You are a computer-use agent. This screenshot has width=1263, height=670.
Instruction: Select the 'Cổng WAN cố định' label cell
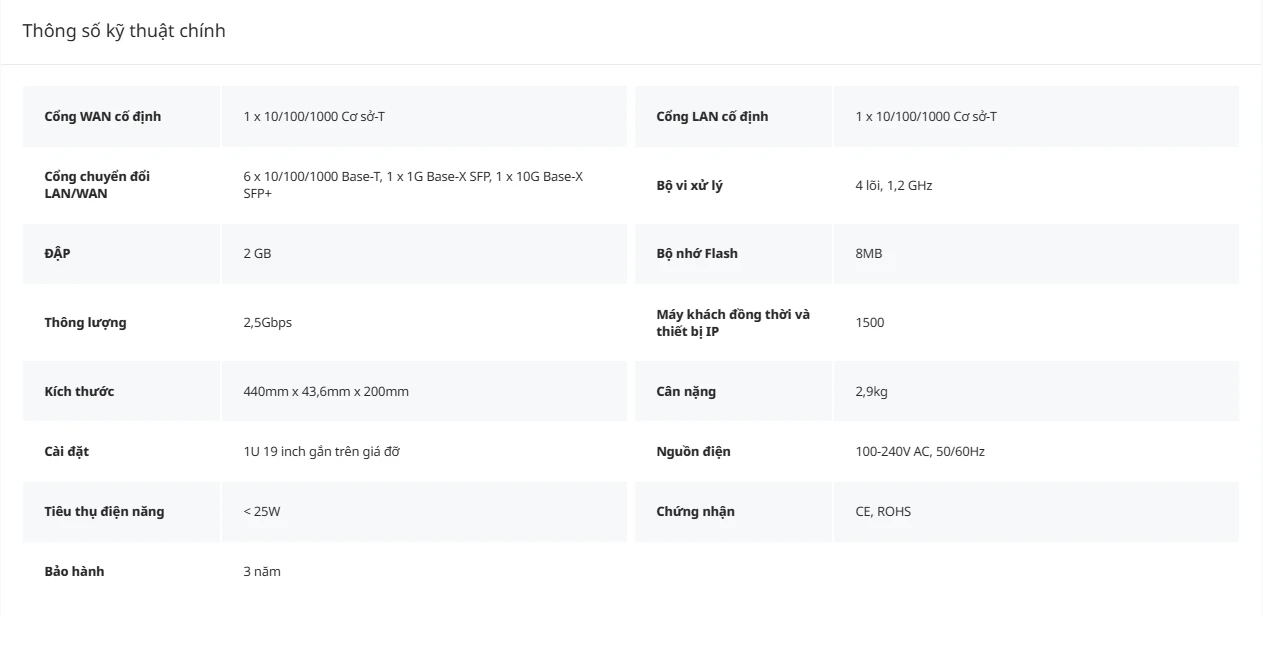pyautogui.click(x=121, y=116)
